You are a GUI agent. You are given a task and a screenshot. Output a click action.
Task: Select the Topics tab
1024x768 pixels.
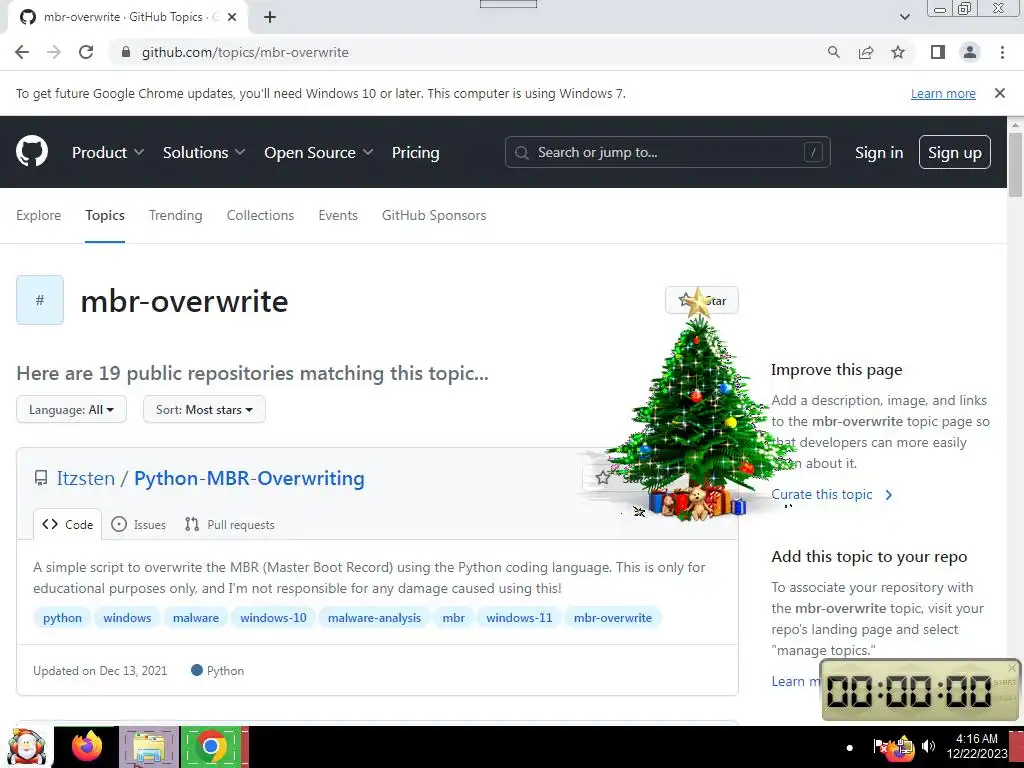(x=104, y=216)
